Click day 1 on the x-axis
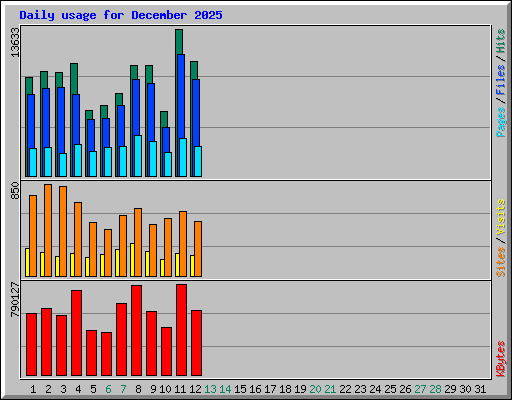 [x=33, y=389]
